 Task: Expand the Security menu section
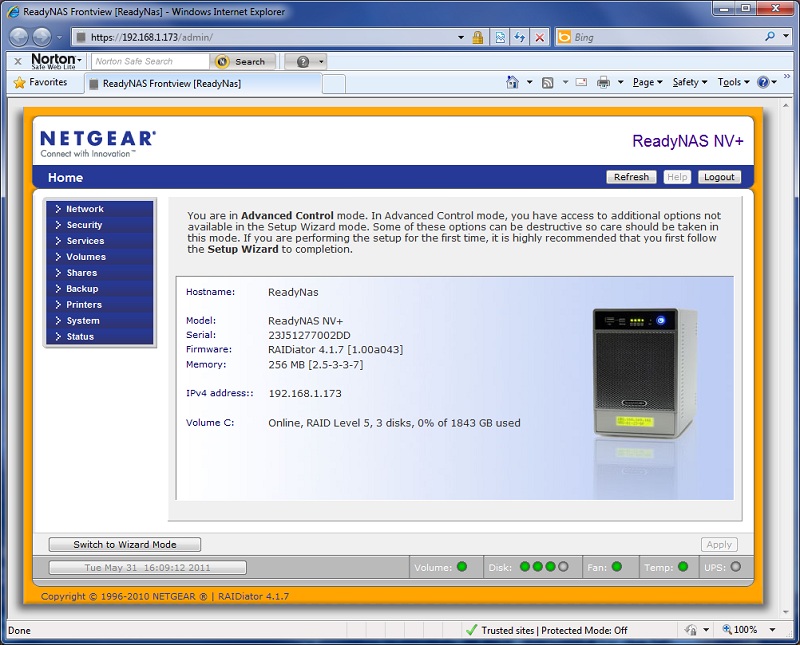pyautogui.click(x=99, y=225)
